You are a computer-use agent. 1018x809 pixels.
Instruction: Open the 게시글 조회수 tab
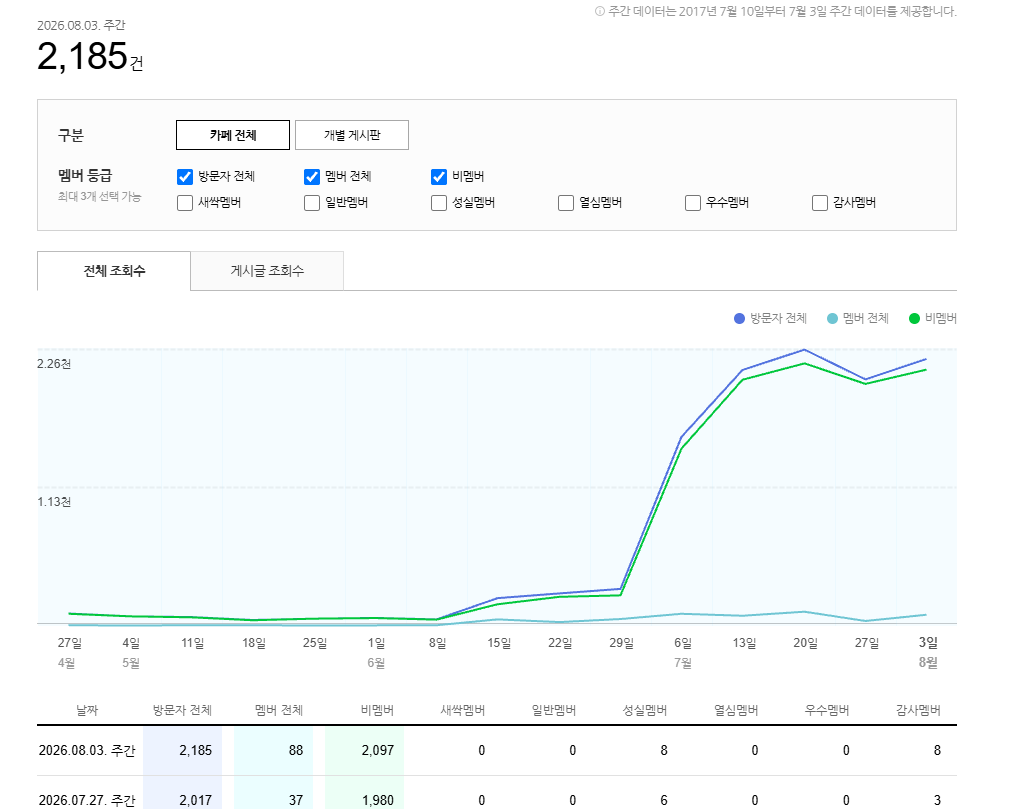point(267,271)
